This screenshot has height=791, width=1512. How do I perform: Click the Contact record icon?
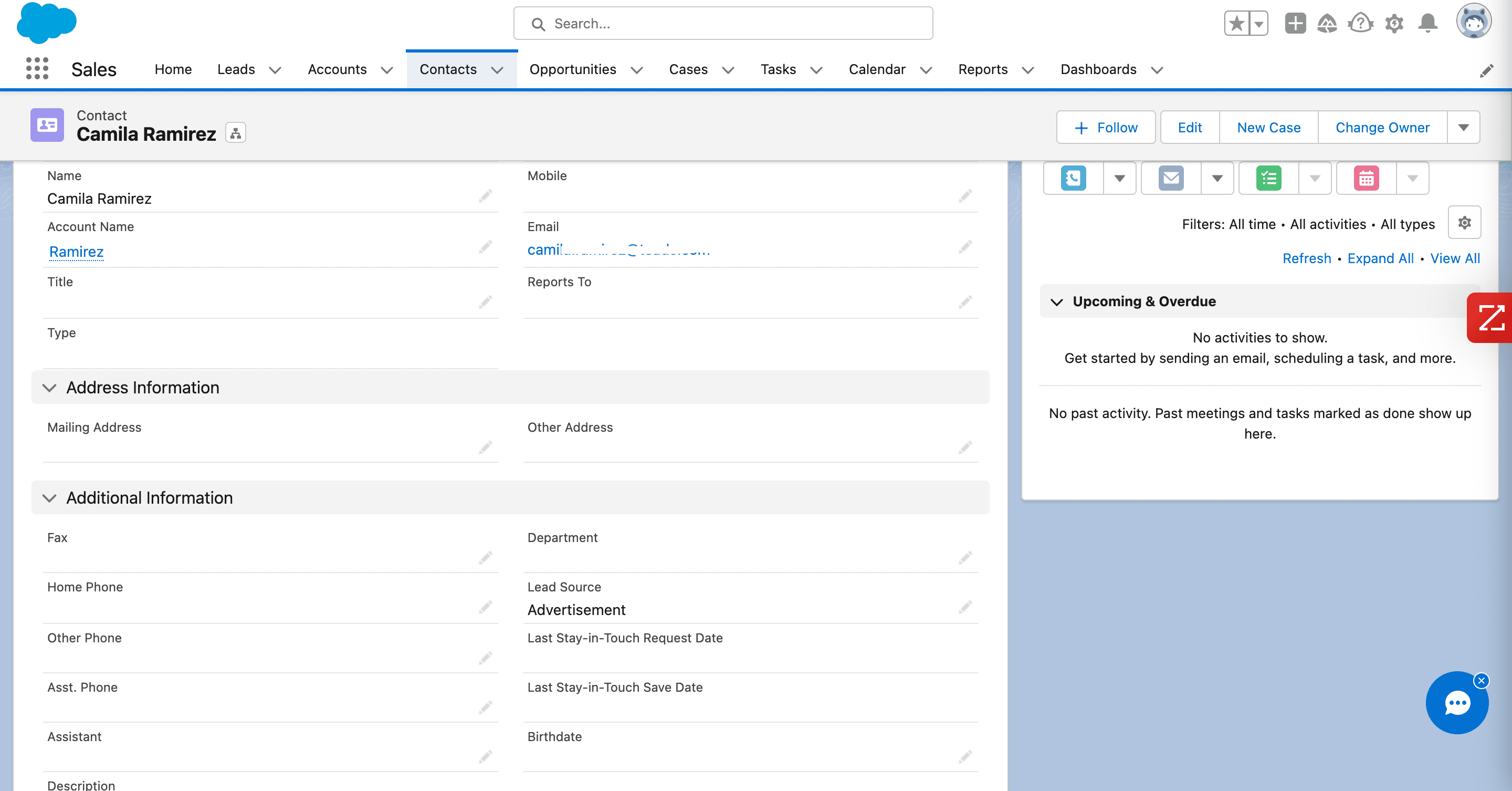(x=47, y=124)
